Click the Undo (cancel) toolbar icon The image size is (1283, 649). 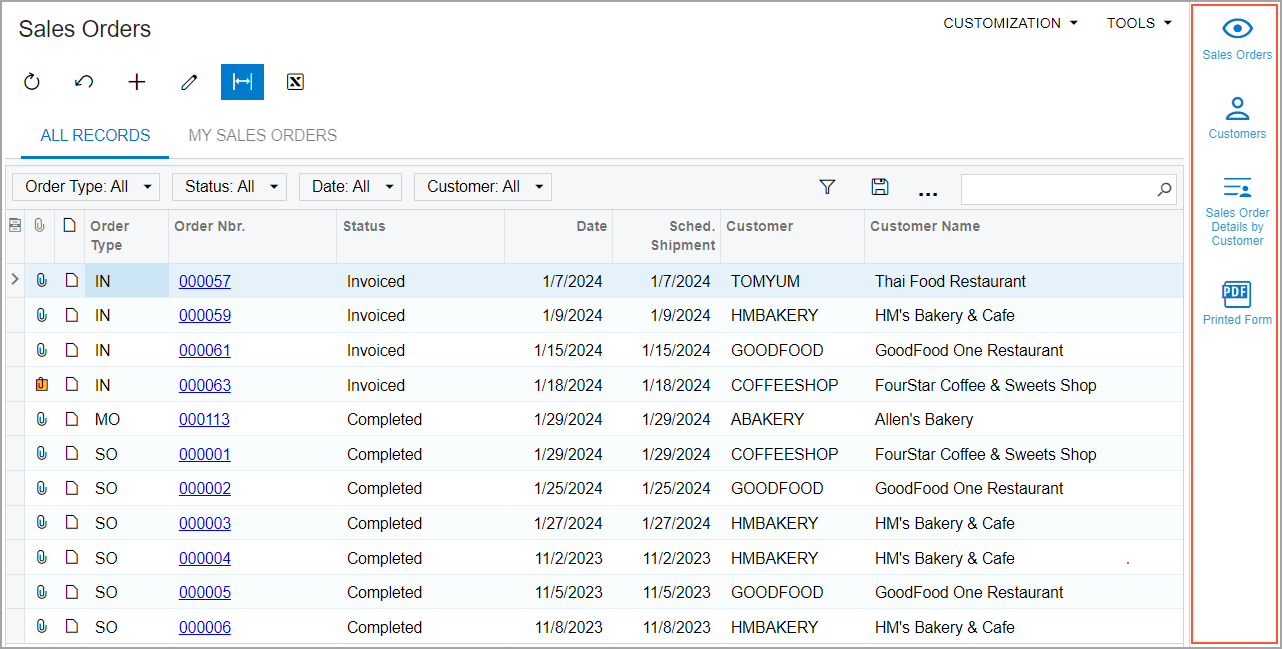click(84, 82)
